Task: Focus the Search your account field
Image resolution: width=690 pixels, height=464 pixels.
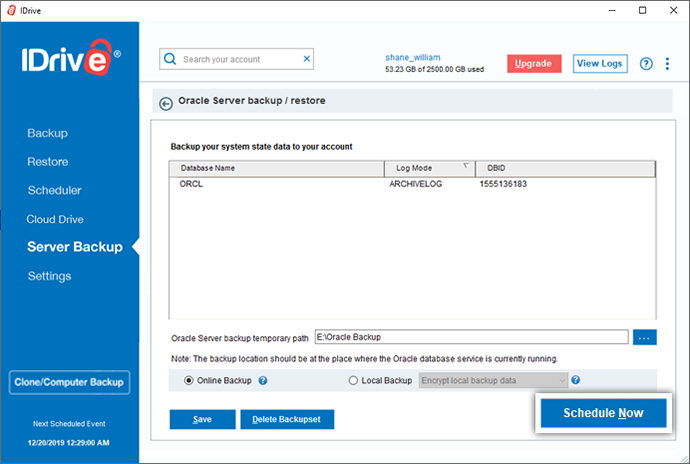Action: [237, 59]
